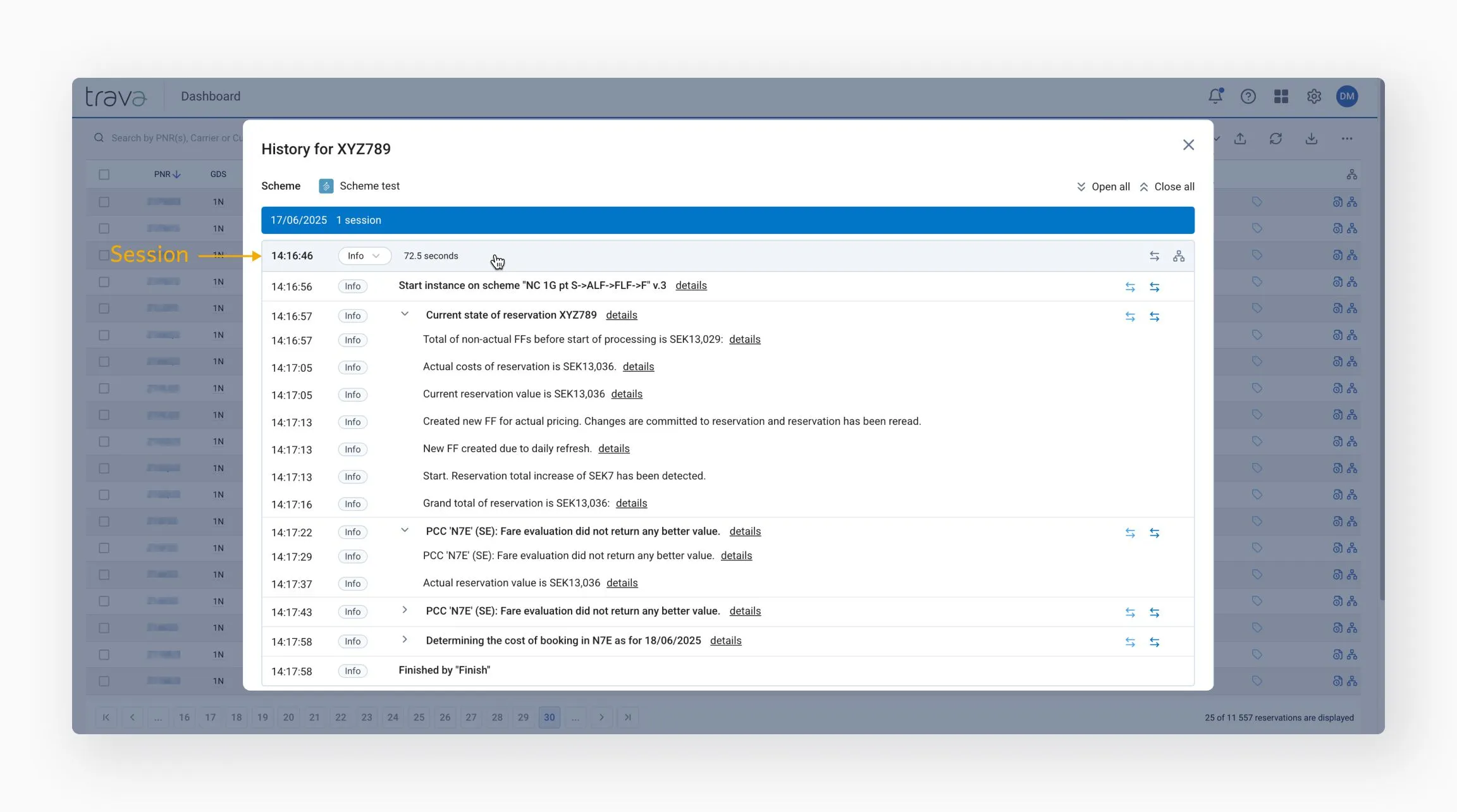Click the refresh icon in the dashboard toolbar
The height and width of the screenshot is (812, 1457).
click(x=1276, y=138)
